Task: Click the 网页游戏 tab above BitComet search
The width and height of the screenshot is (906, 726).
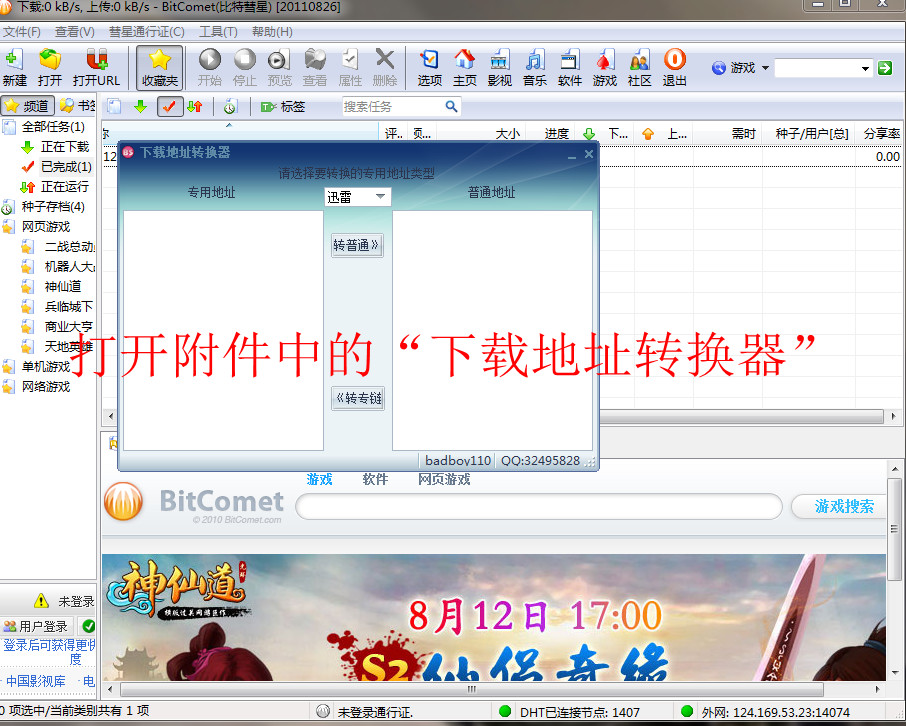Action: coord(444,479)
